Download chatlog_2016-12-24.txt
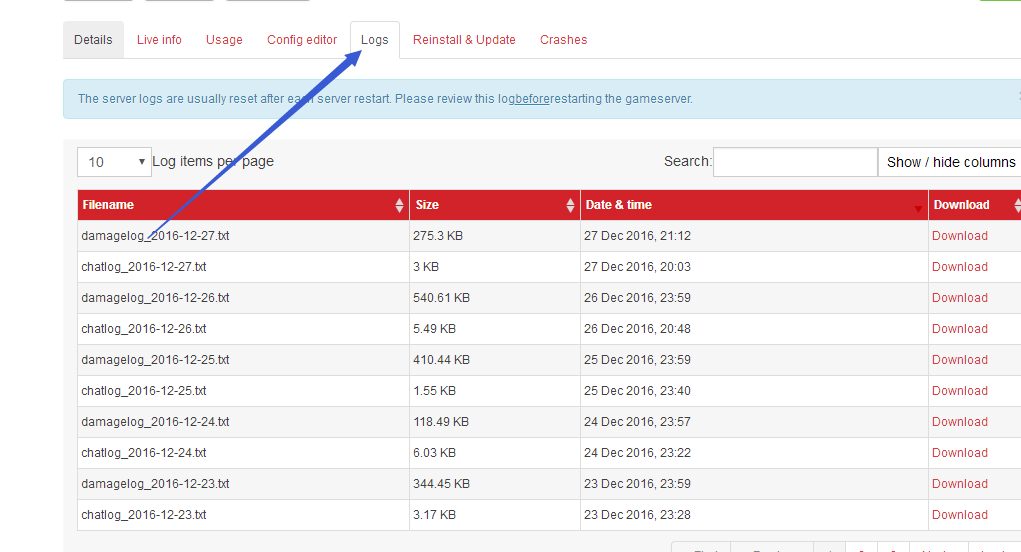1021x552 pixels. (x=960, y=453)
